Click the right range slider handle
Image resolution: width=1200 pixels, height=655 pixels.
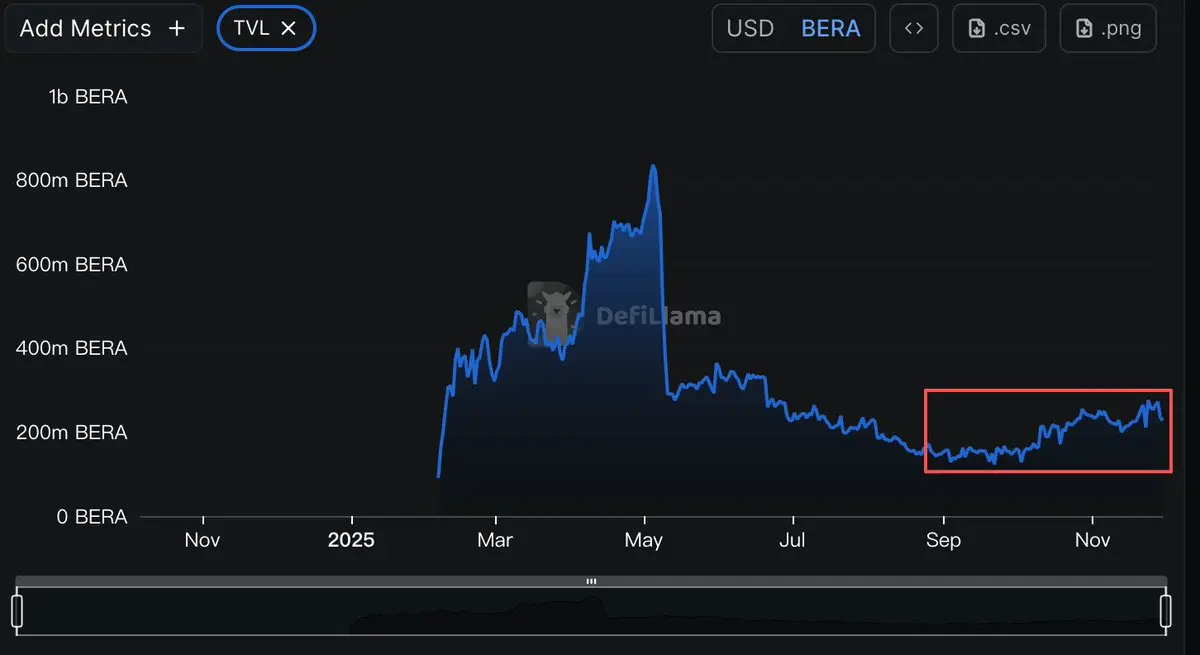1165,610
